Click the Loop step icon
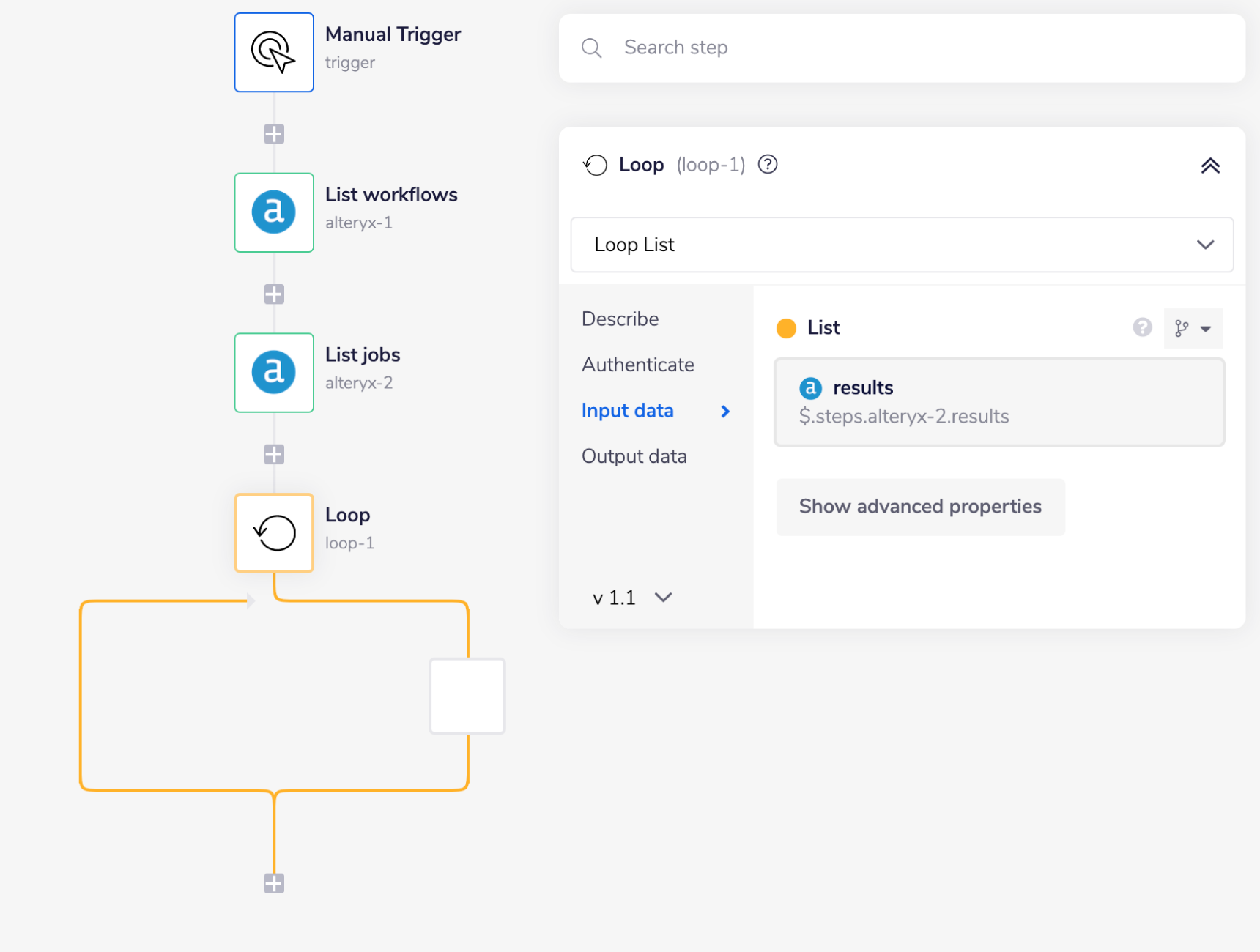The height and width of the screenshot is (952, 1260). [273, 532]
